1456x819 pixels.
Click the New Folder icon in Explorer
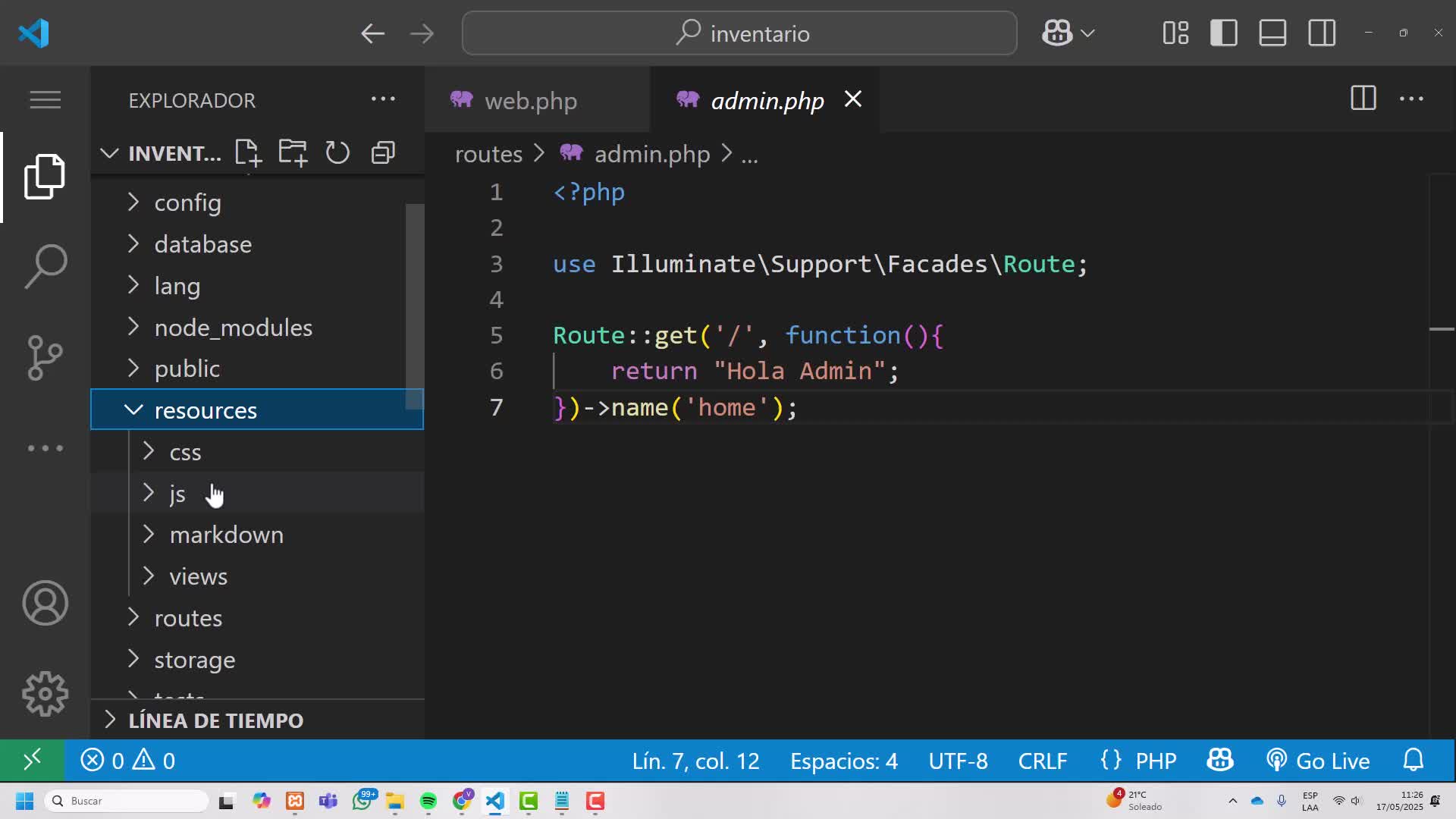point(293,152)
